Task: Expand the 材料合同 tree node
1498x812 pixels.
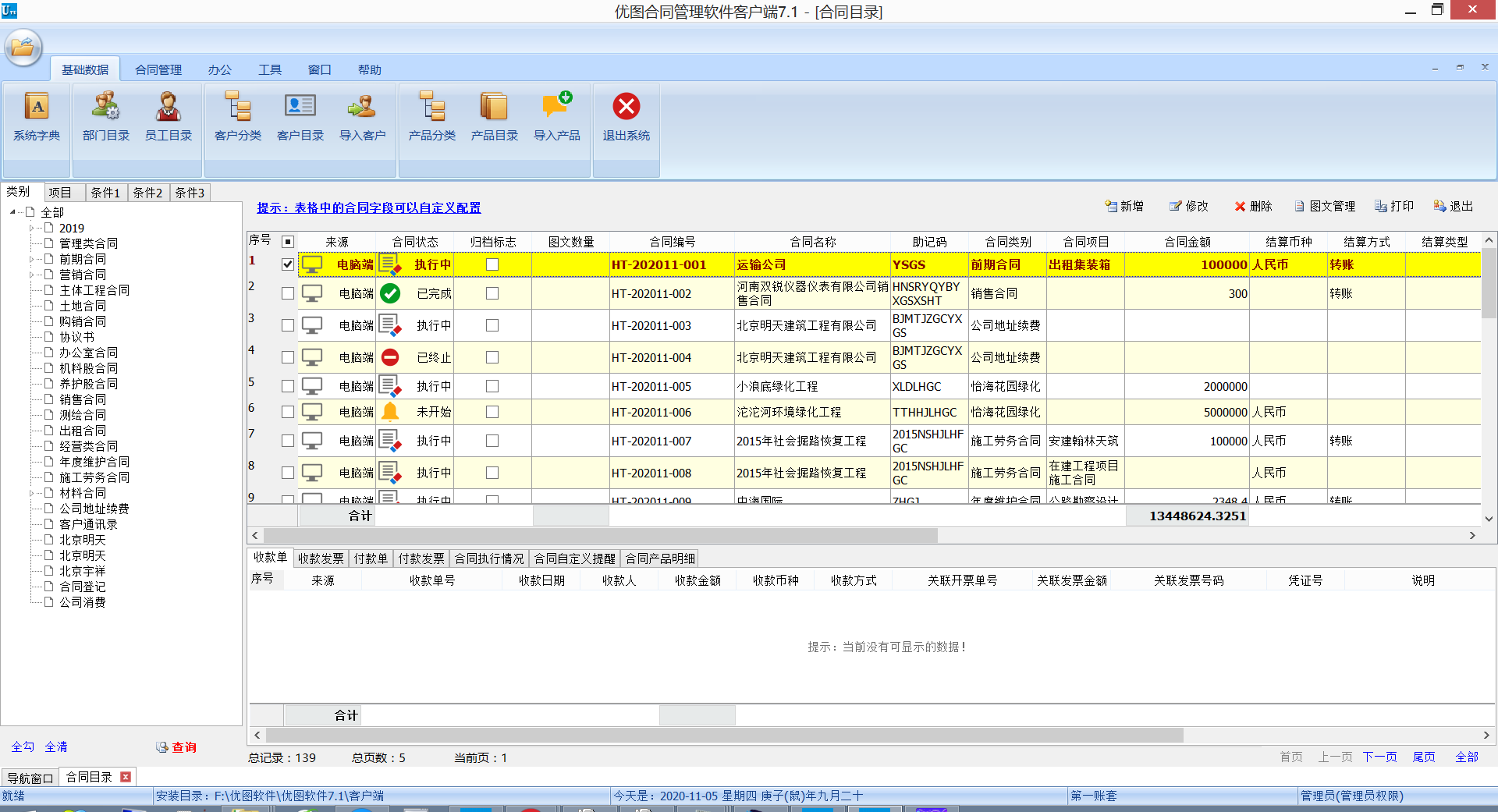Action: tap(31, 493)
